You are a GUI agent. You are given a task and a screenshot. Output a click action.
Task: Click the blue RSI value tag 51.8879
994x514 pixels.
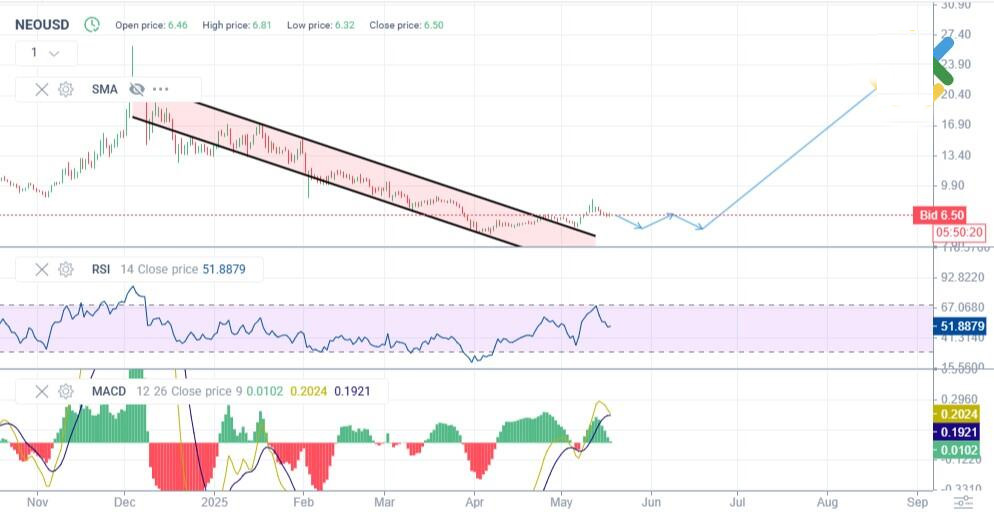point(960,326)
